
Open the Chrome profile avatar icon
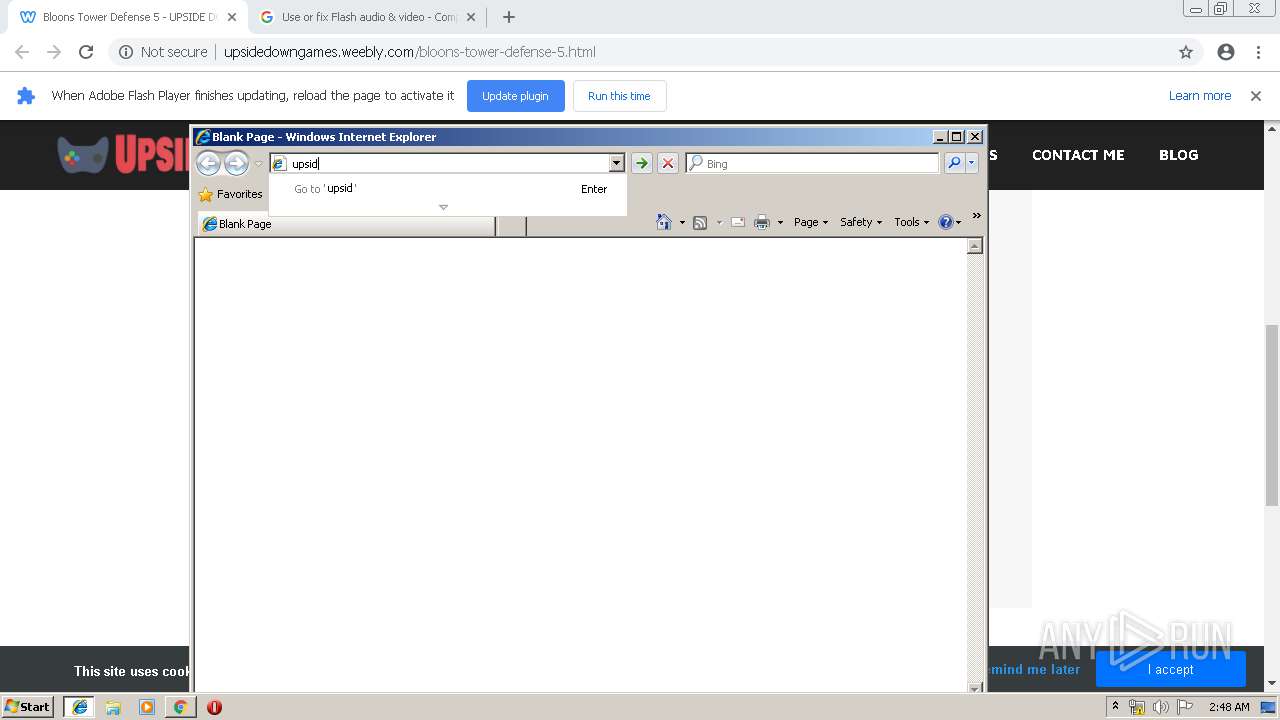tap(1226, 52)
